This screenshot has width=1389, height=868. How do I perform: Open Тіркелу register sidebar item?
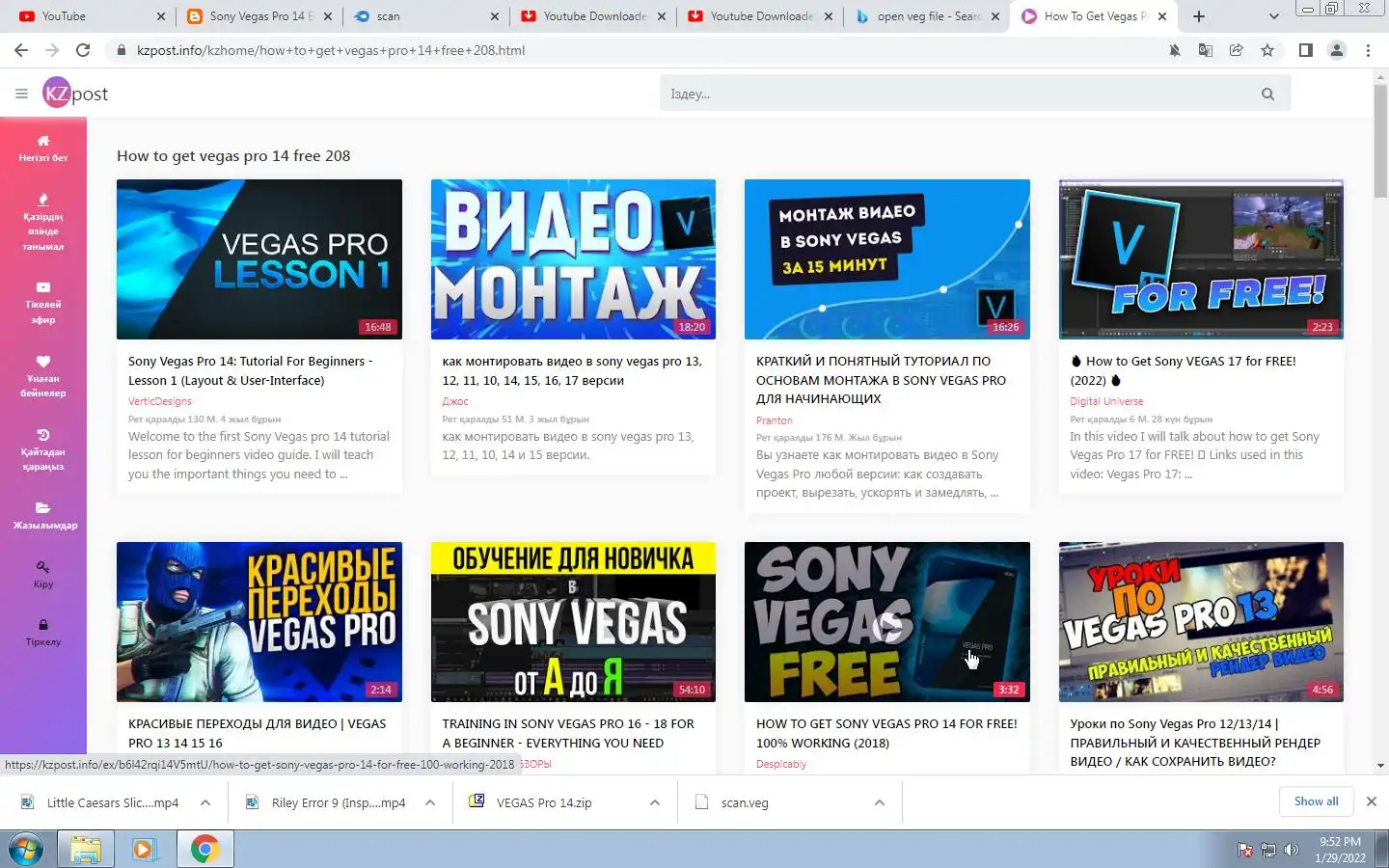[x=43, y=633]
